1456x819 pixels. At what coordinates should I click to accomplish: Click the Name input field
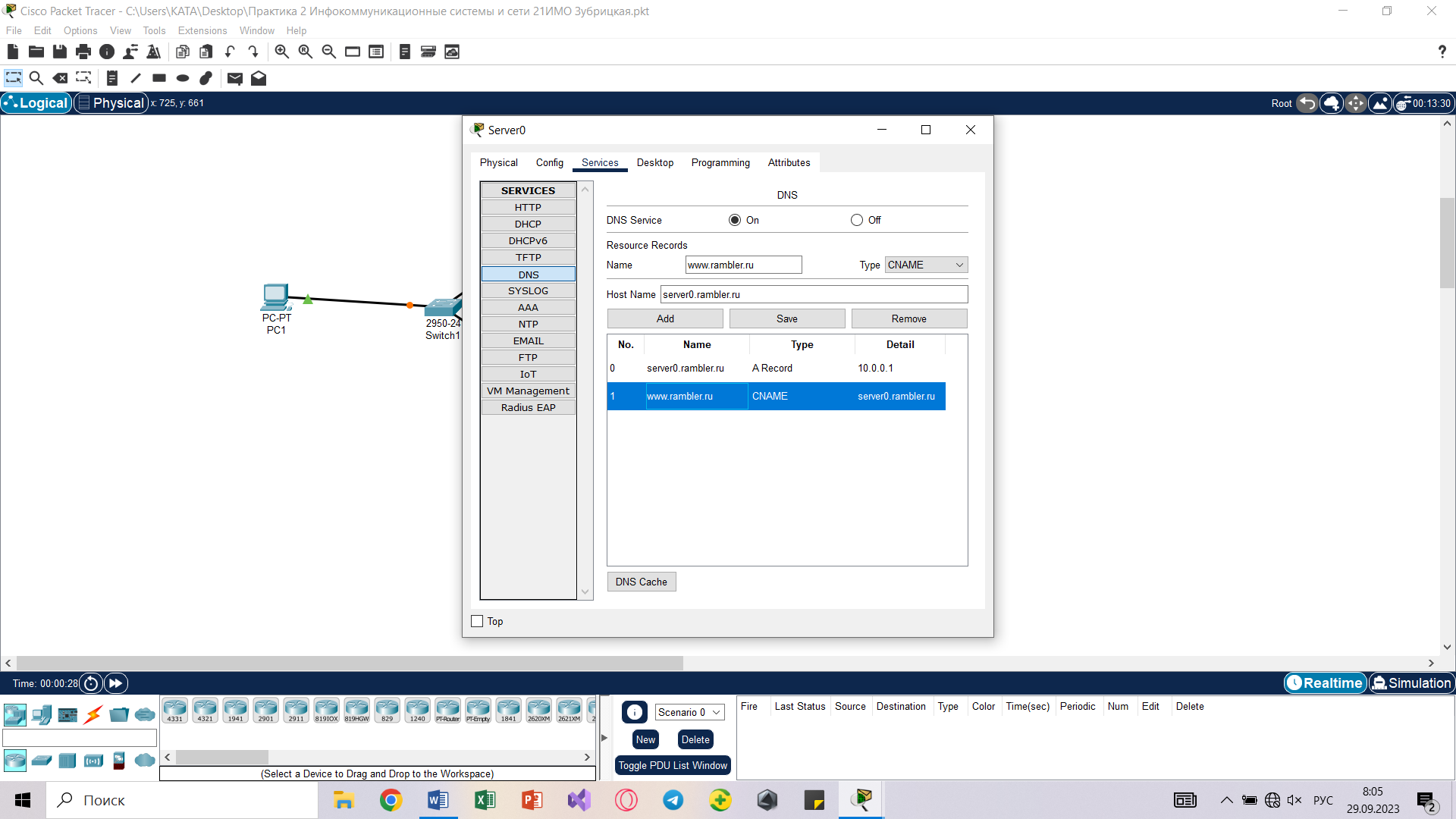point(743,265)
